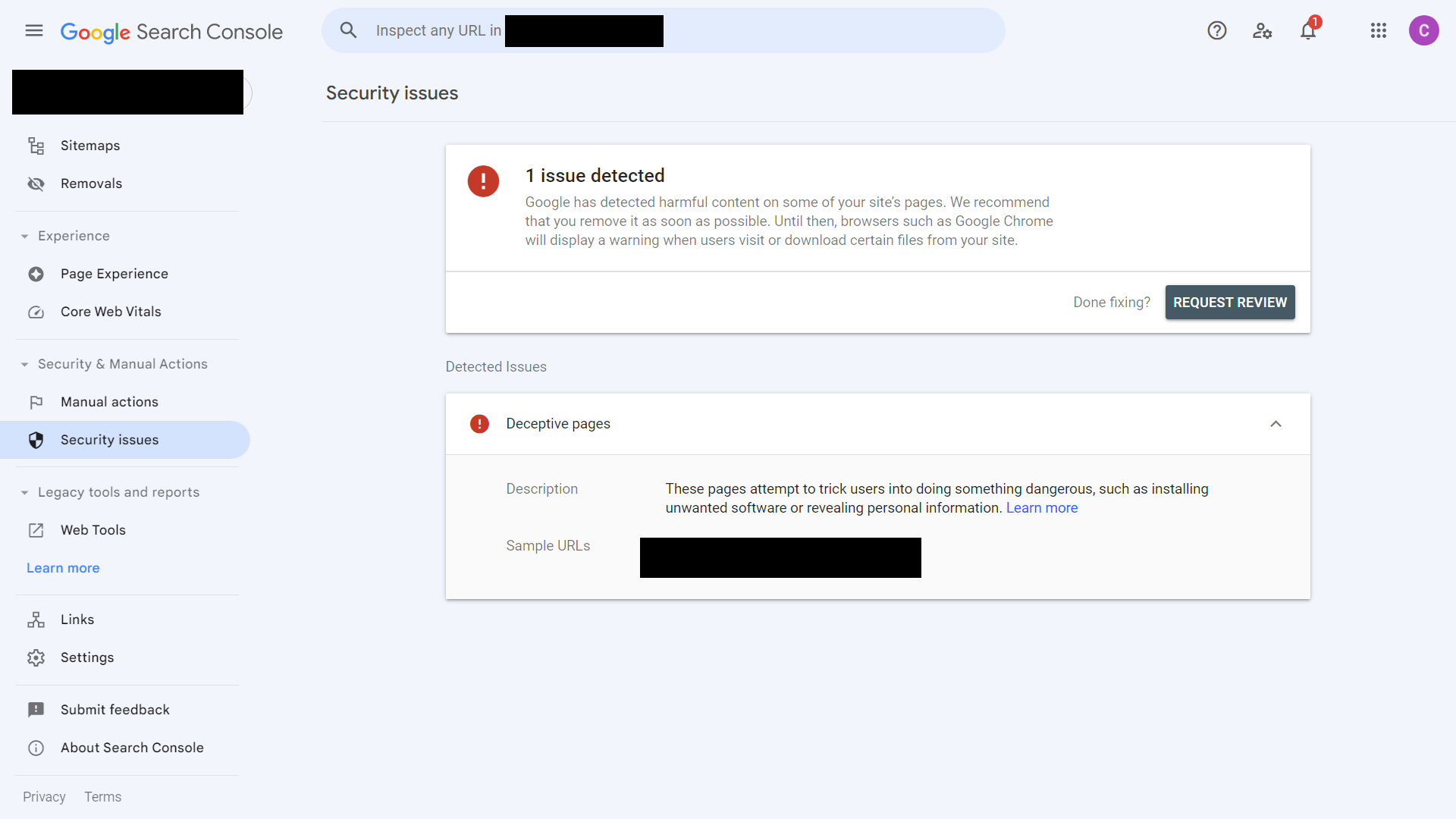Open the navigation hamburger menu

click(33, 30)
